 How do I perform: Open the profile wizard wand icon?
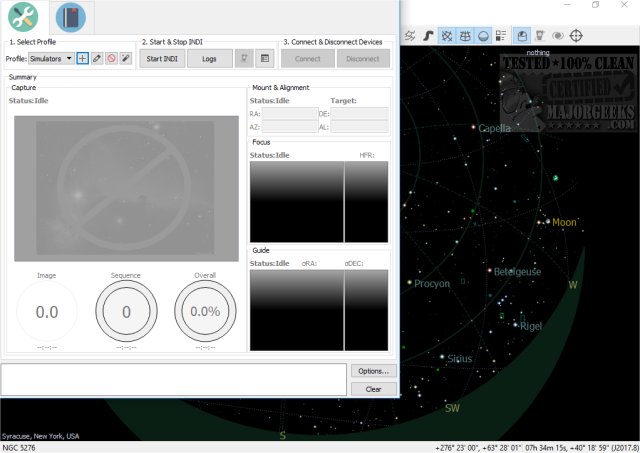(125, 59)
